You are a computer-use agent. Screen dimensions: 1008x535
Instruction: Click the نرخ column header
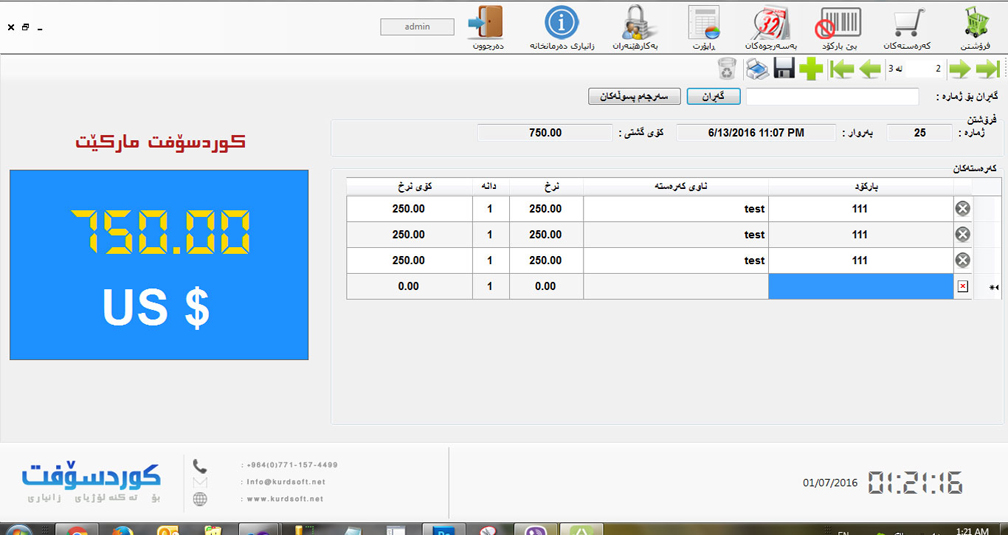pos(546,186)
